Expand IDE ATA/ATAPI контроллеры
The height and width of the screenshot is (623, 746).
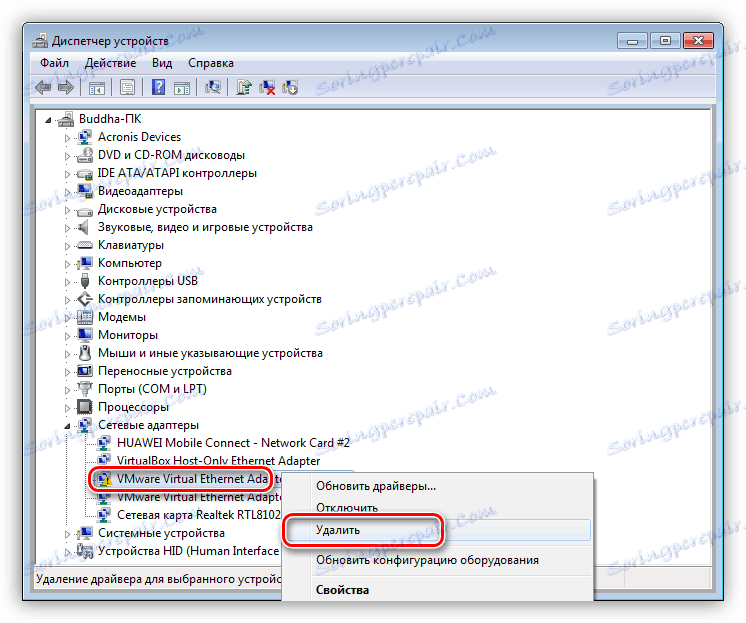point(67,174)
